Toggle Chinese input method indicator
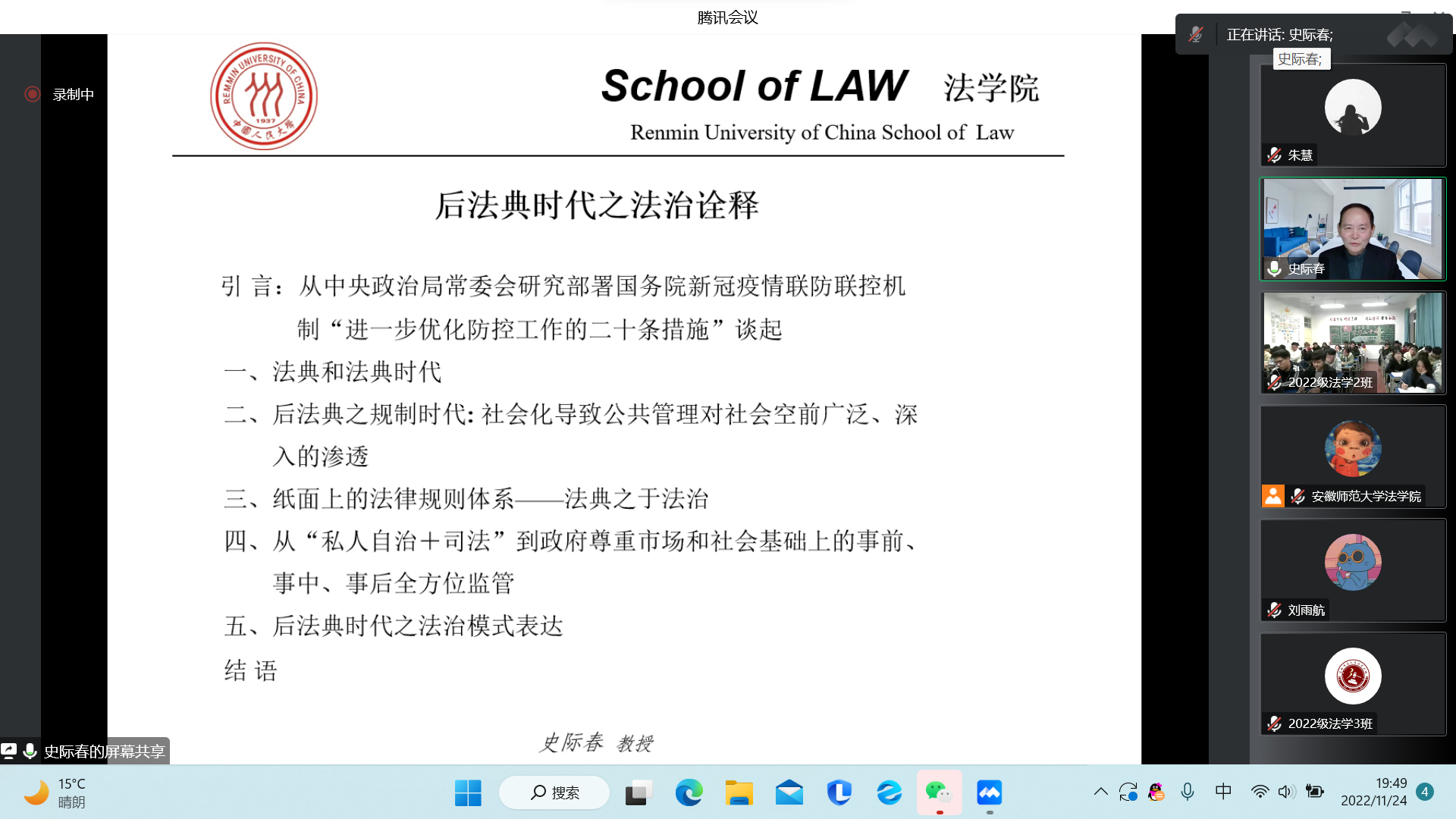The width and height of the screenshot is (1456, 819). point(1222,792)
